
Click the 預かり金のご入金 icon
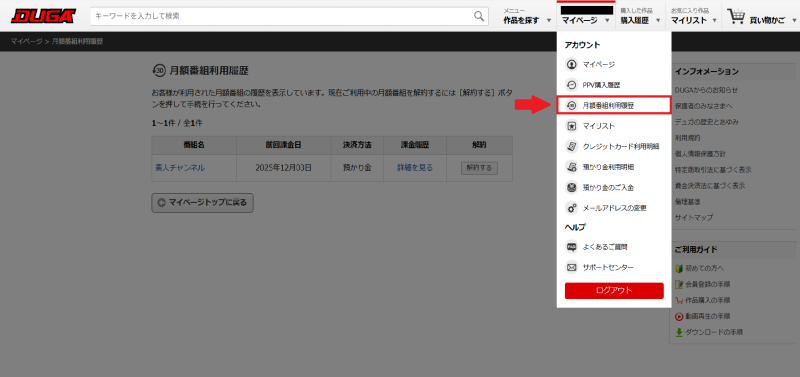click(572, 188)
